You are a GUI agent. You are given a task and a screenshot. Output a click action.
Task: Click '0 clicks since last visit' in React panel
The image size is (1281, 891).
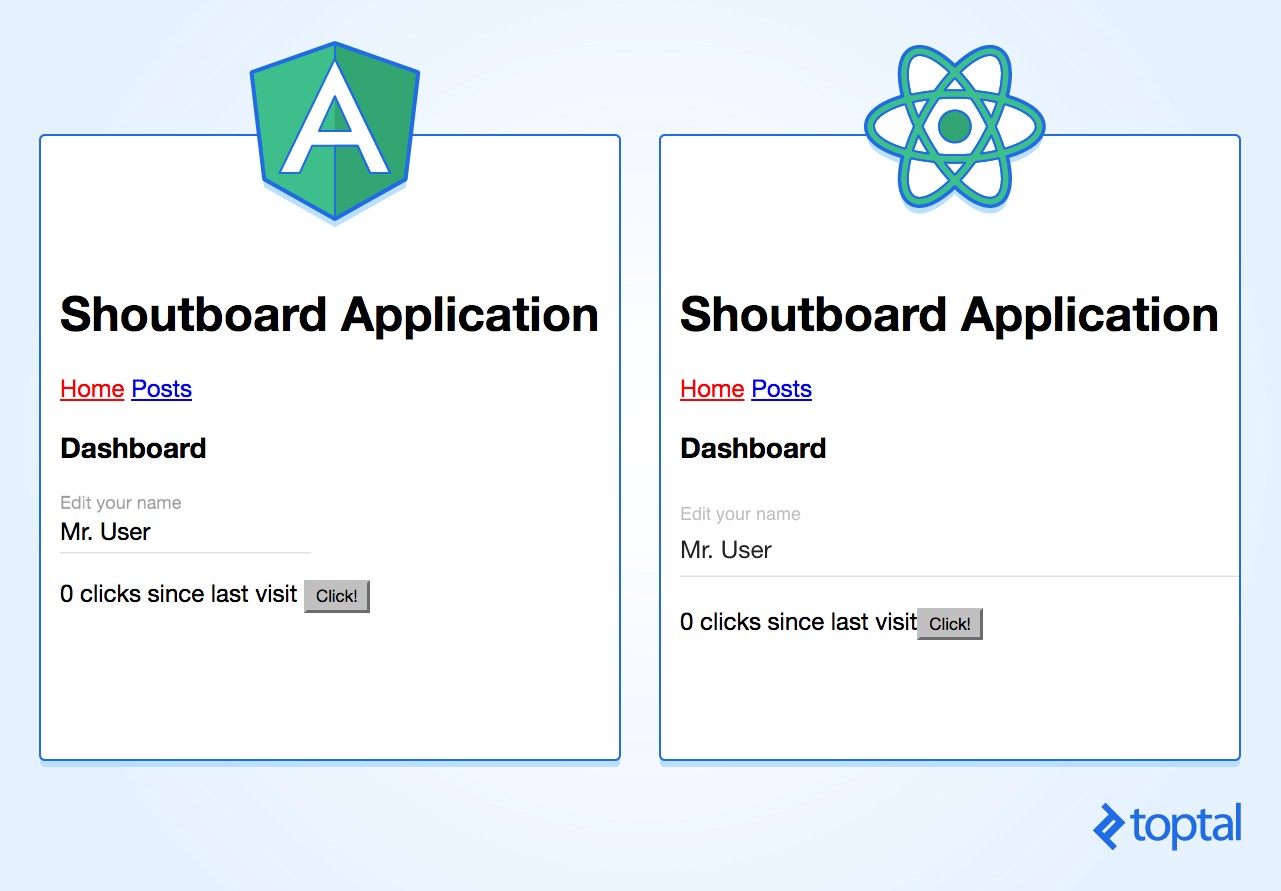click(798, 622)
